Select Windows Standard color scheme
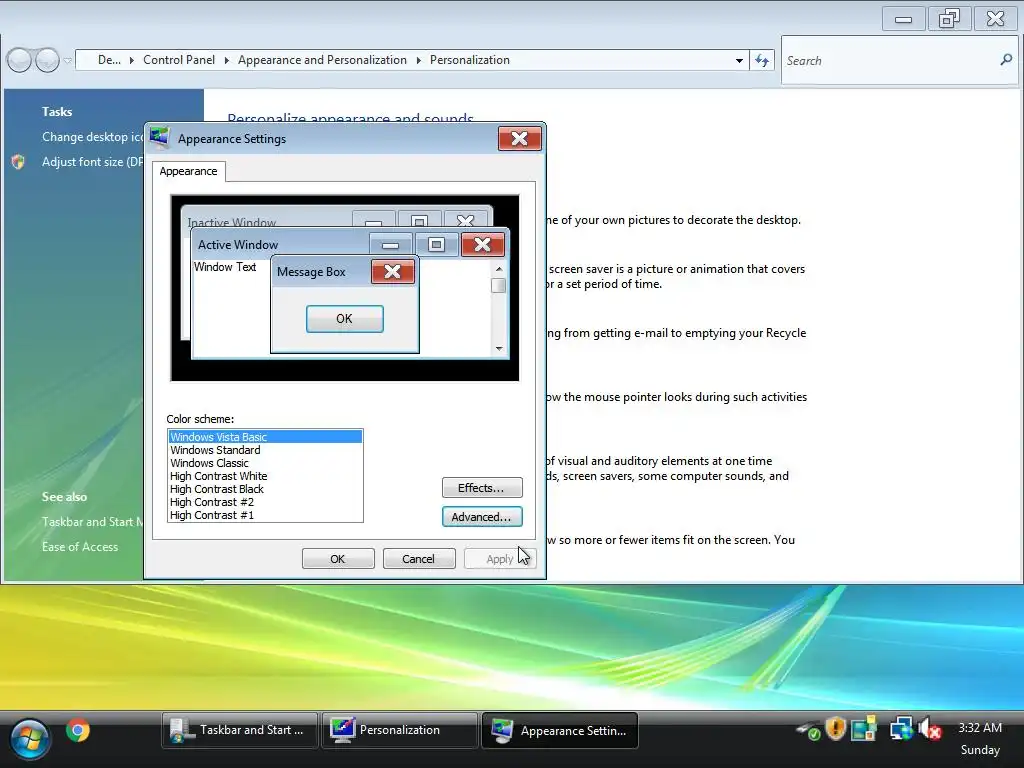Screen dimensions: 1024x768 coord(265,450)
